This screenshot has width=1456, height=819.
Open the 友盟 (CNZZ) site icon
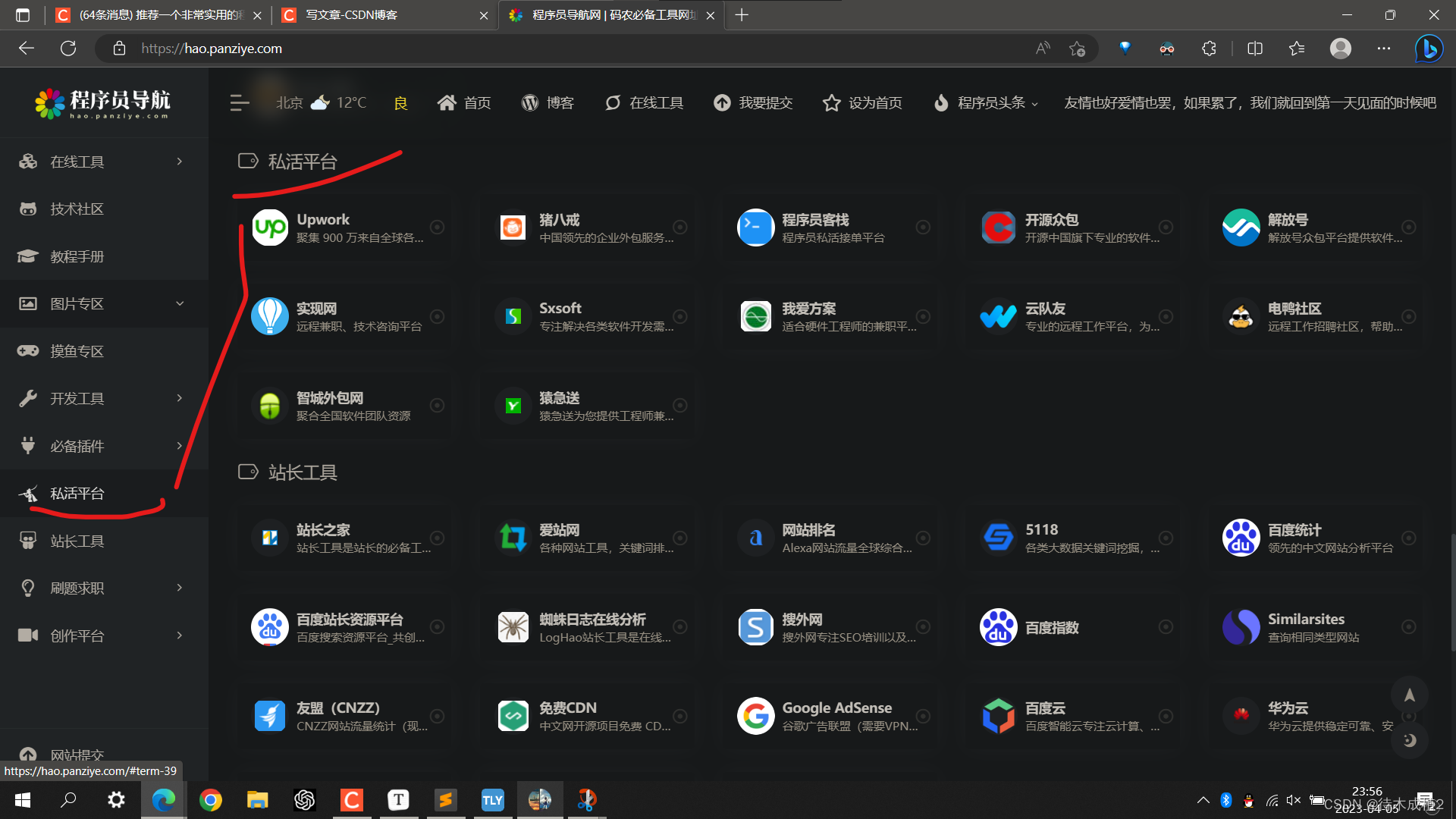(270, 716)
